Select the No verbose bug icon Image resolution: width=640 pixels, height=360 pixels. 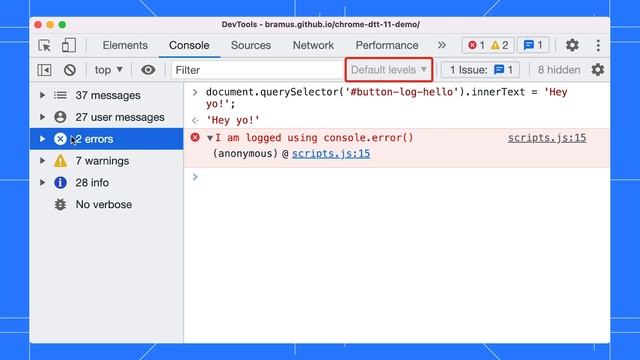pyautogui.click(x=60, y=204)
